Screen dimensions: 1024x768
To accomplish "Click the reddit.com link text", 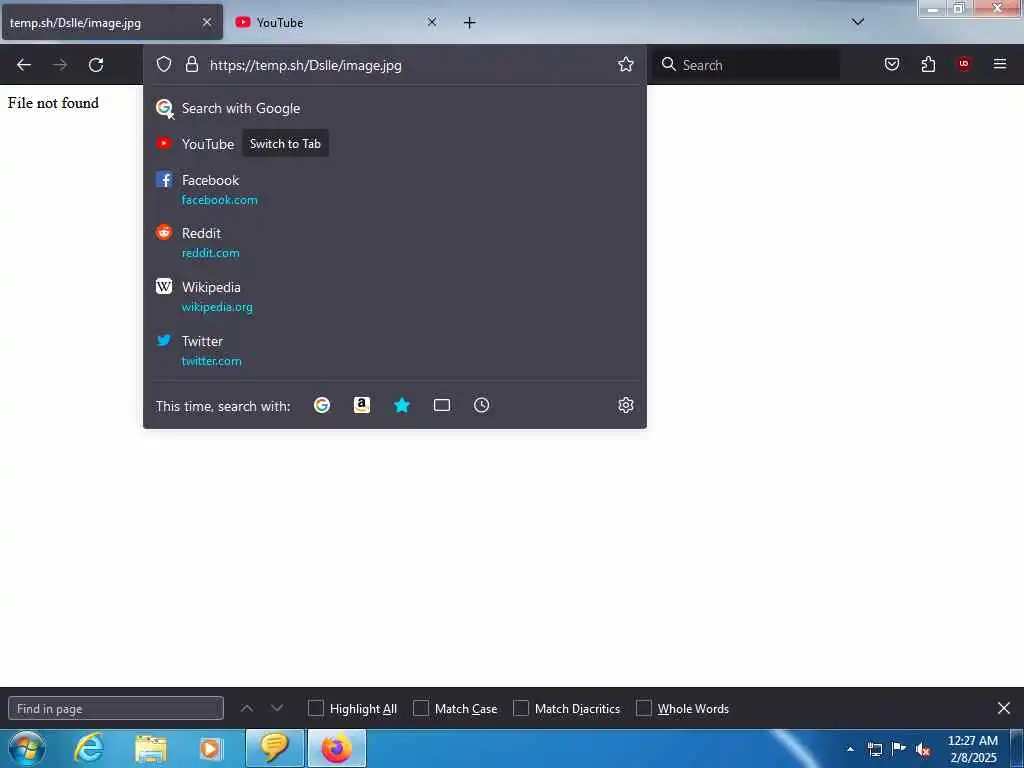I will [210, 253].
